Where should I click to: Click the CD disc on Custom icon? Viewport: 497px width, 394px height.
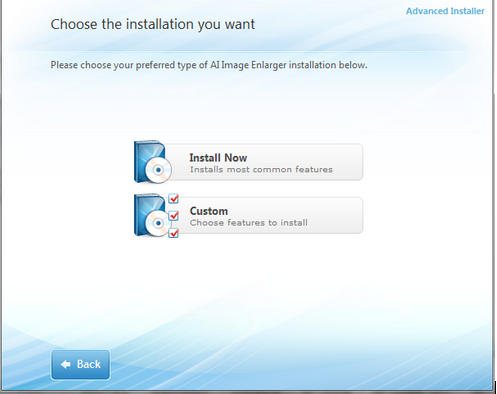point(158,223)
